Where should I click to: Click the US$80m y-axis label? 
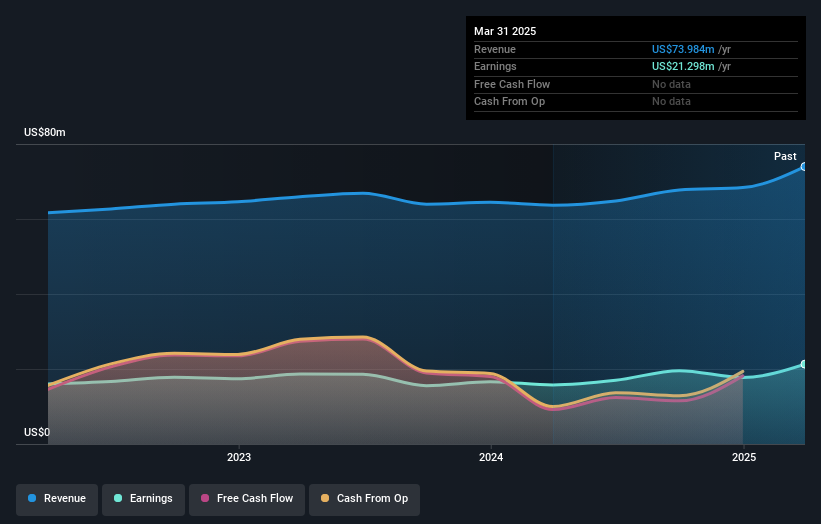click(45, 132)
